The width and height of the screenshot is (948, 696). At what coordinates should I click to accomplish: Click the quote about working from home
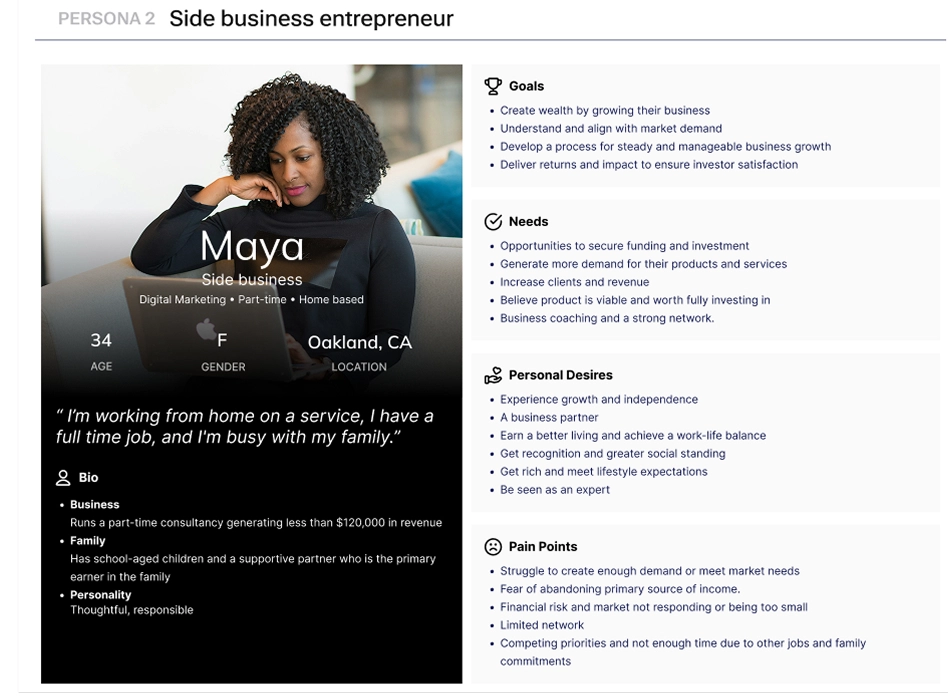pos(245,426)
